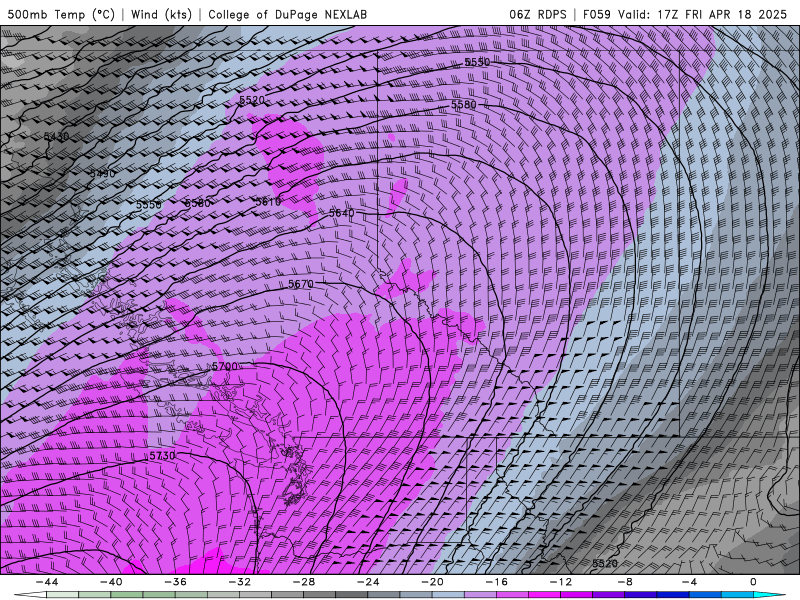
Task: Select the "Valid: 17Z FRI APR 18 2025" text
Action: [703, 14]
